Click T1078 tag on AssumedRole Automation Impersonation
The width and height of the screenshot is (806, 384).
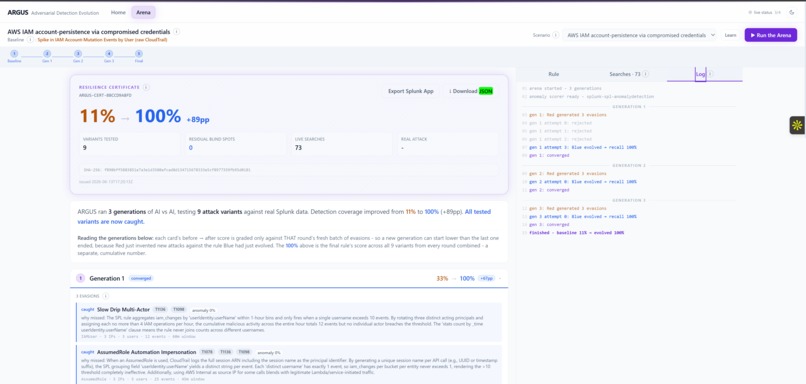[x=207, y=352]
